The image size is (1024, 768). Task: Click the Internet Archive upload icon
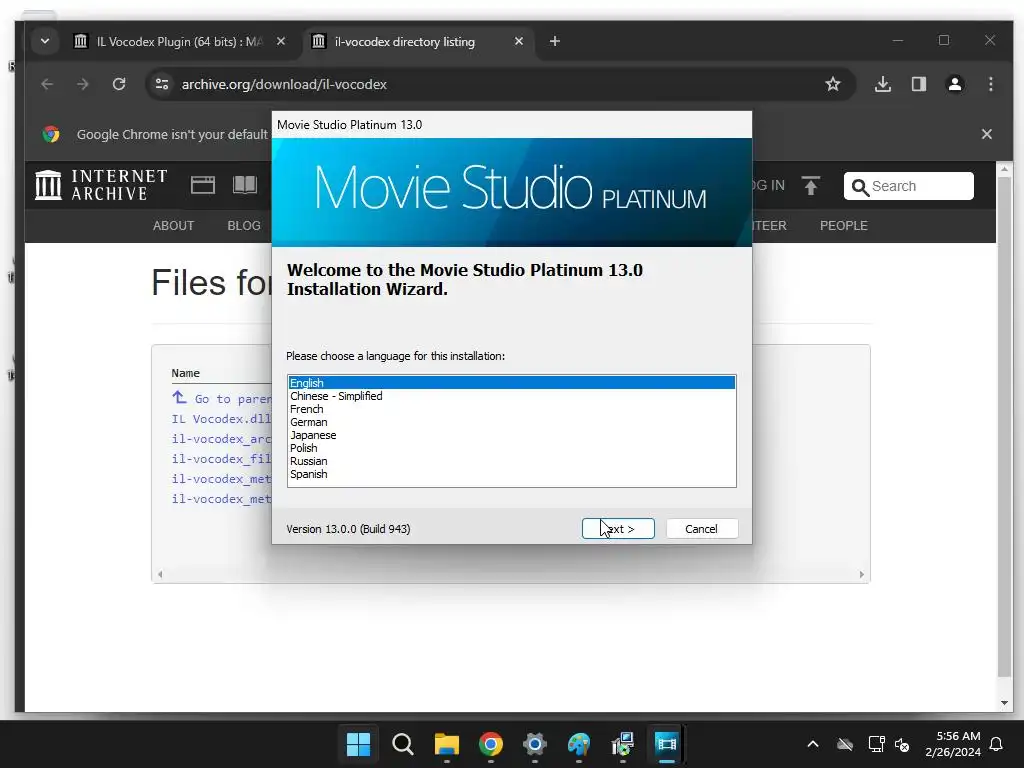pyautogui.click(x=810, y=185)
